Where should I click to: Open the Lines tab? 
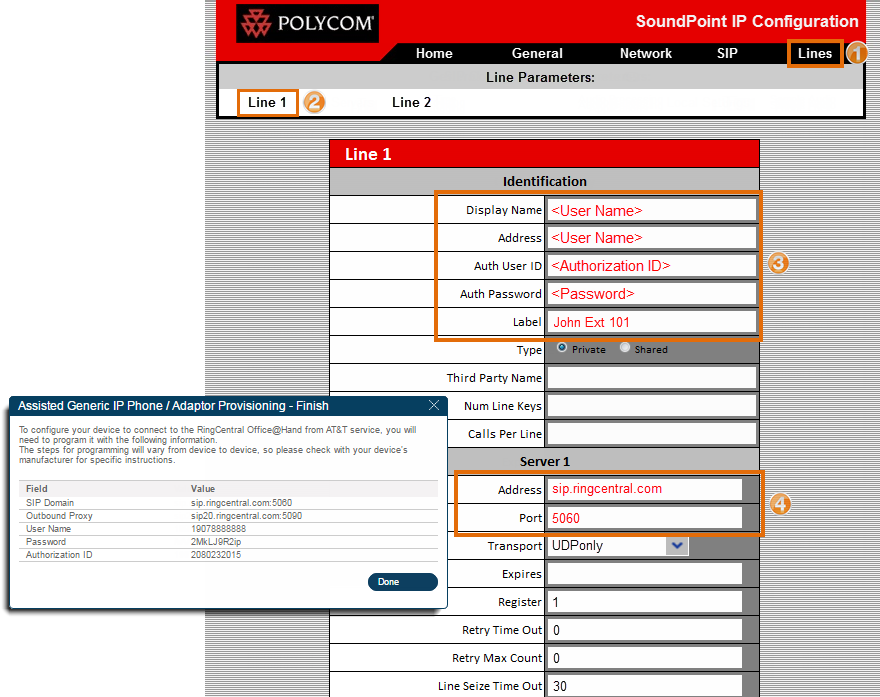coord(815,53)
